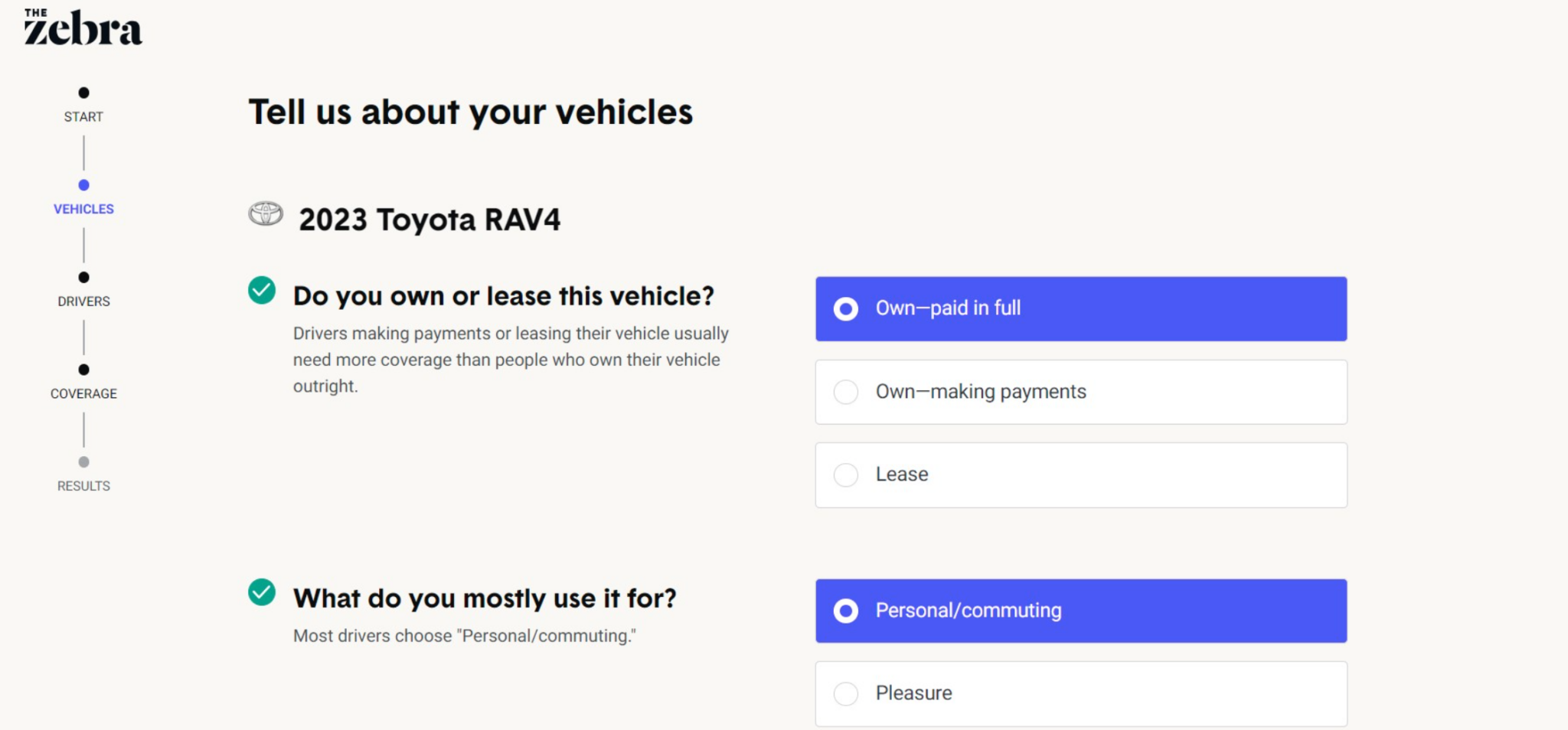Click the highlighted Own—paid in full card
The height and width of the screenshot is (730, 1568).
pos(1081,308)
